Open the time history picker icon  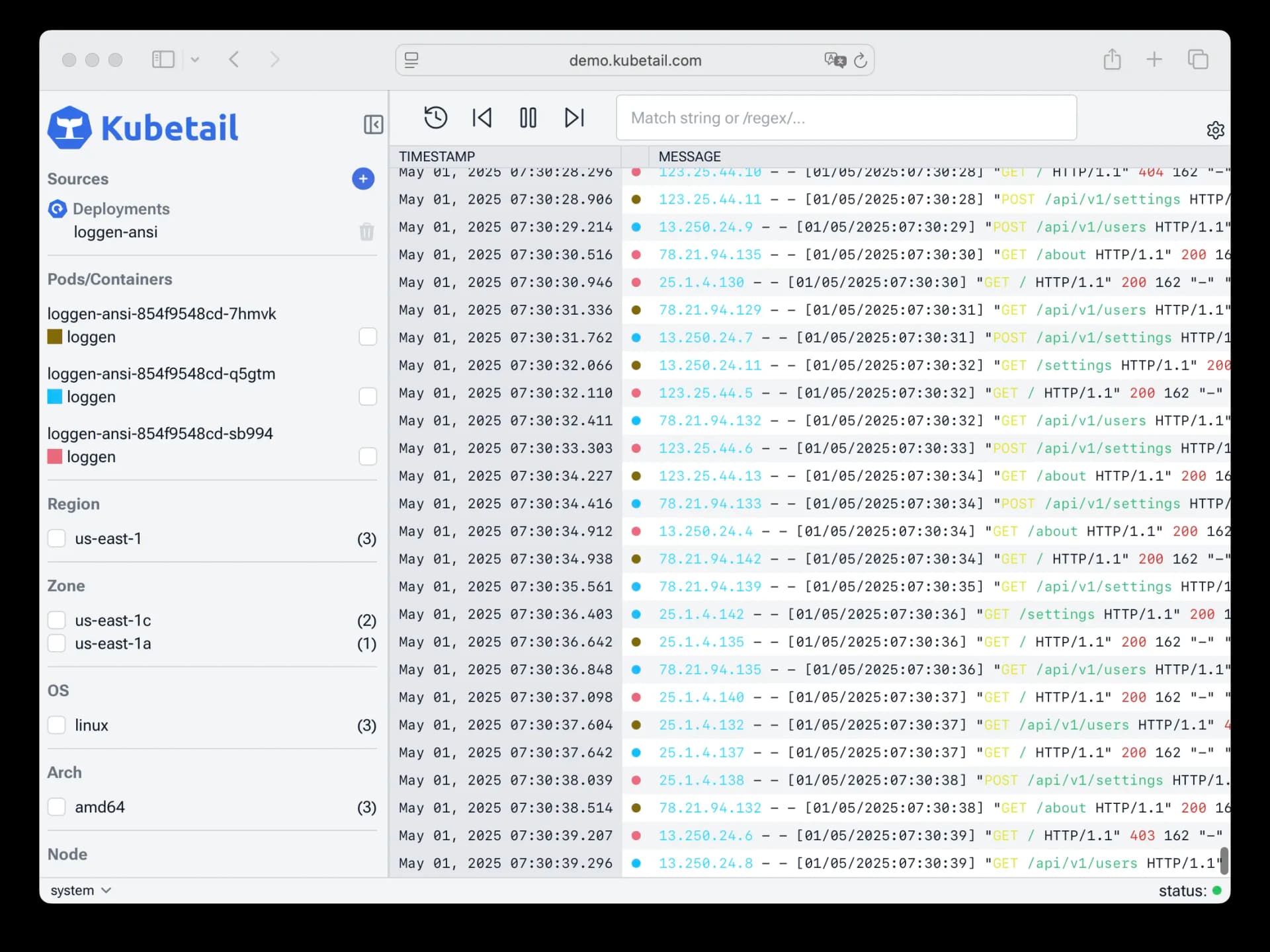coord(435,118)
